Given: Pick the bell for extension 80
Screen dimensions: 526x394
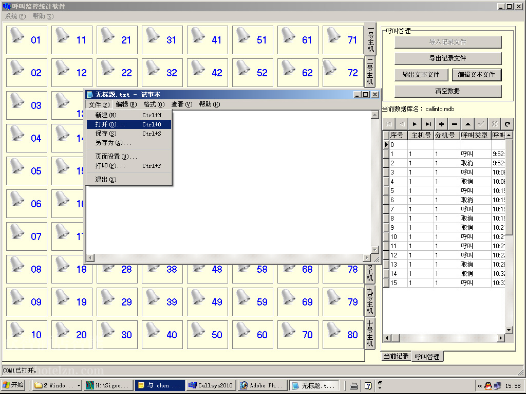Looking at the screenshot, I should (x=333, y=329).
